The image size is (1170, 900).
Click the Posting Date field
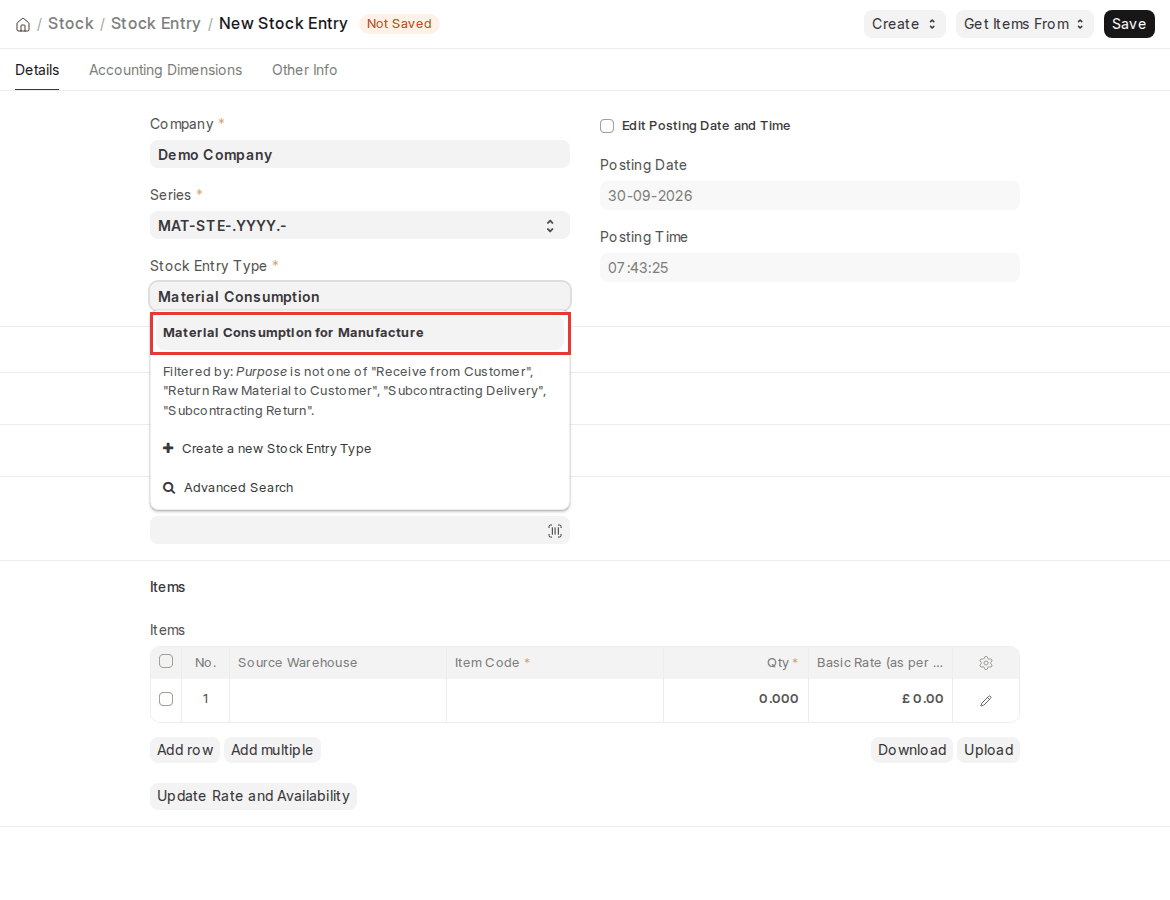[x=810, y=196]
